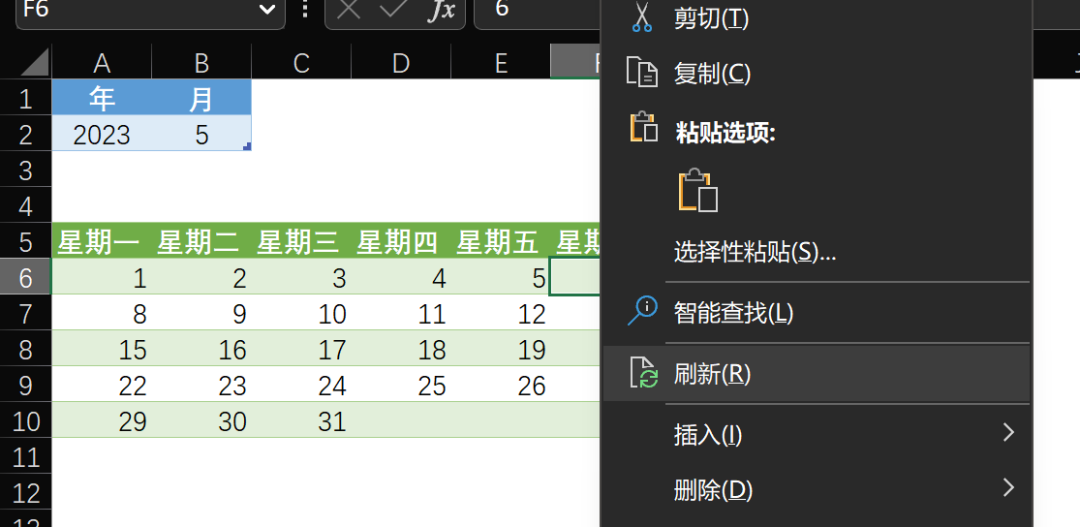The width and height of the screenshot is (1080, 527).
Task: Click the Copy icon in context menu
Action: [641, 73]
